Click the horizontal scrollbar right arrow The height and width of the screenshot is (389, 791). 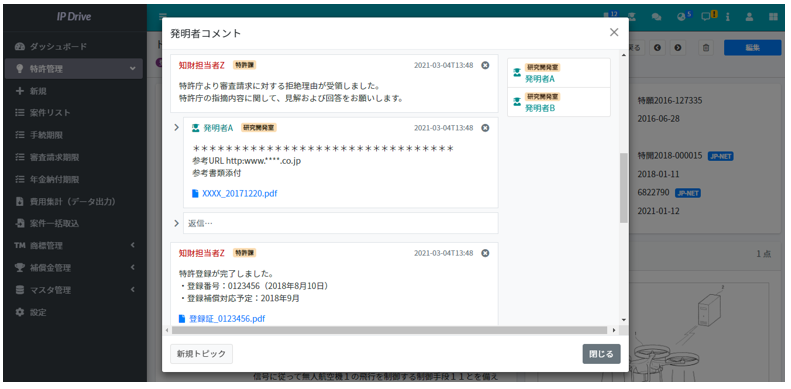point(614,330)
